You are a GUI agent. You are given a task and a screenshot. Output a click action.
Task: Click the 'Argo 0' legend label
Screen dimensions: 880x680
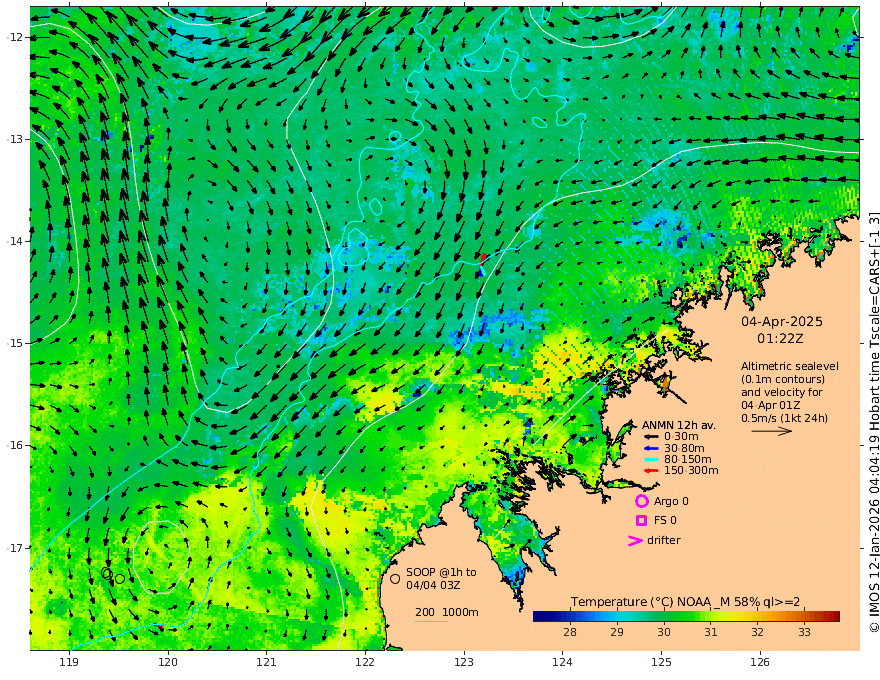pos(671,501)
